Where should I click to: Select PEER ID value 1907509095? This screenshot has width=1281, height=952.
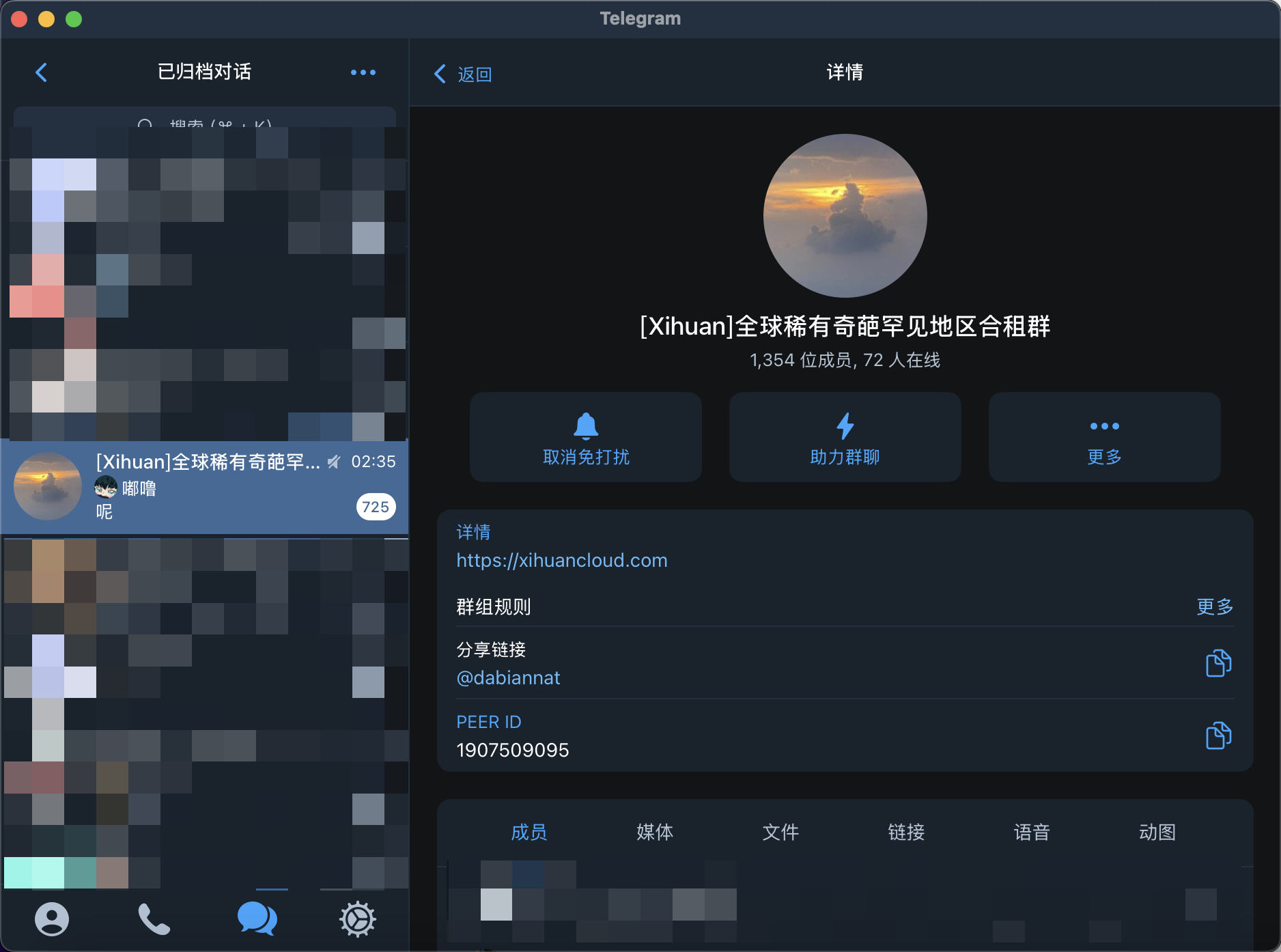coord(512,750)
